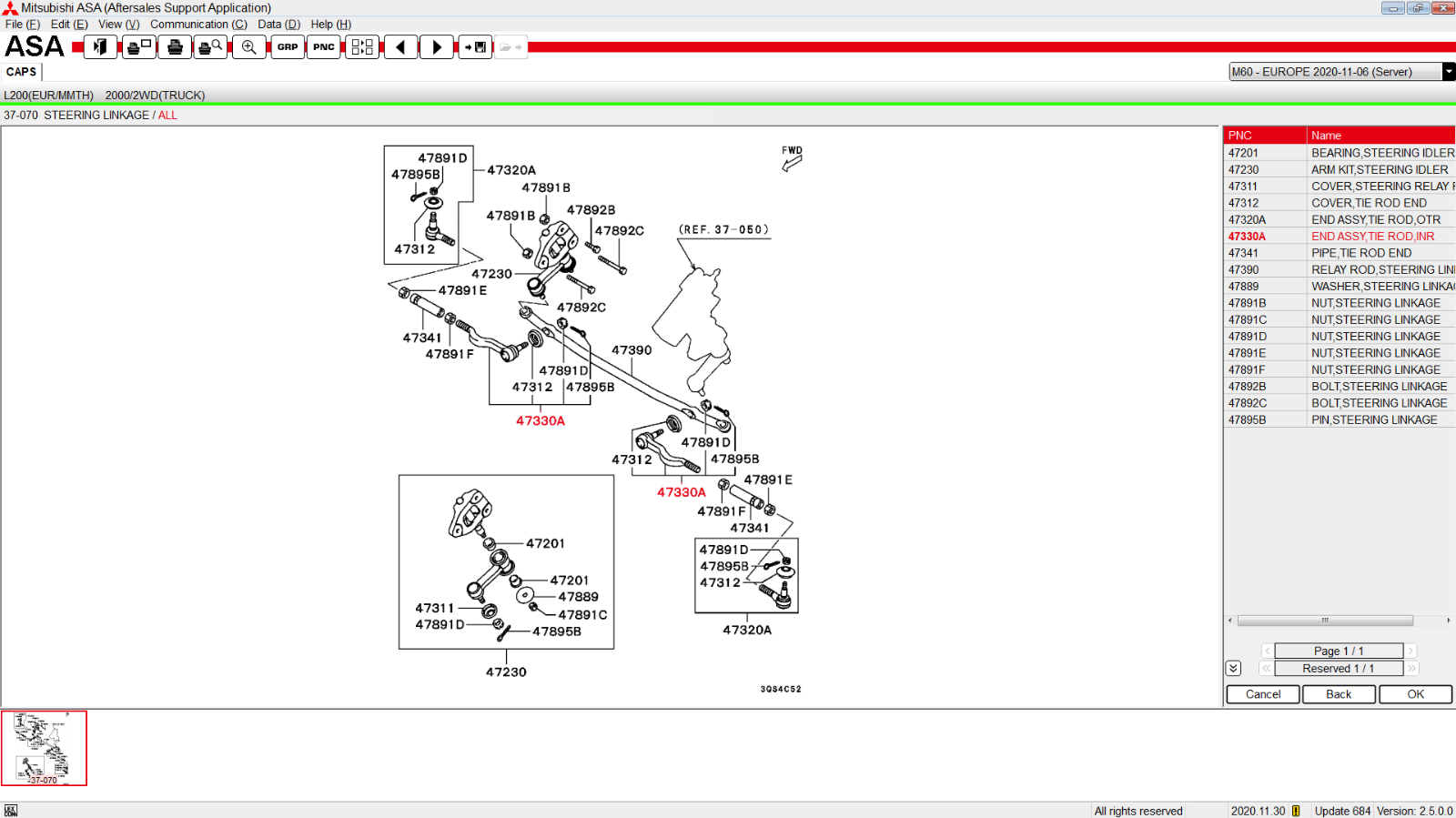Go to next illustration with right arrow
1456x818 pixels.
pyautogui.click(x=437, y=47)
